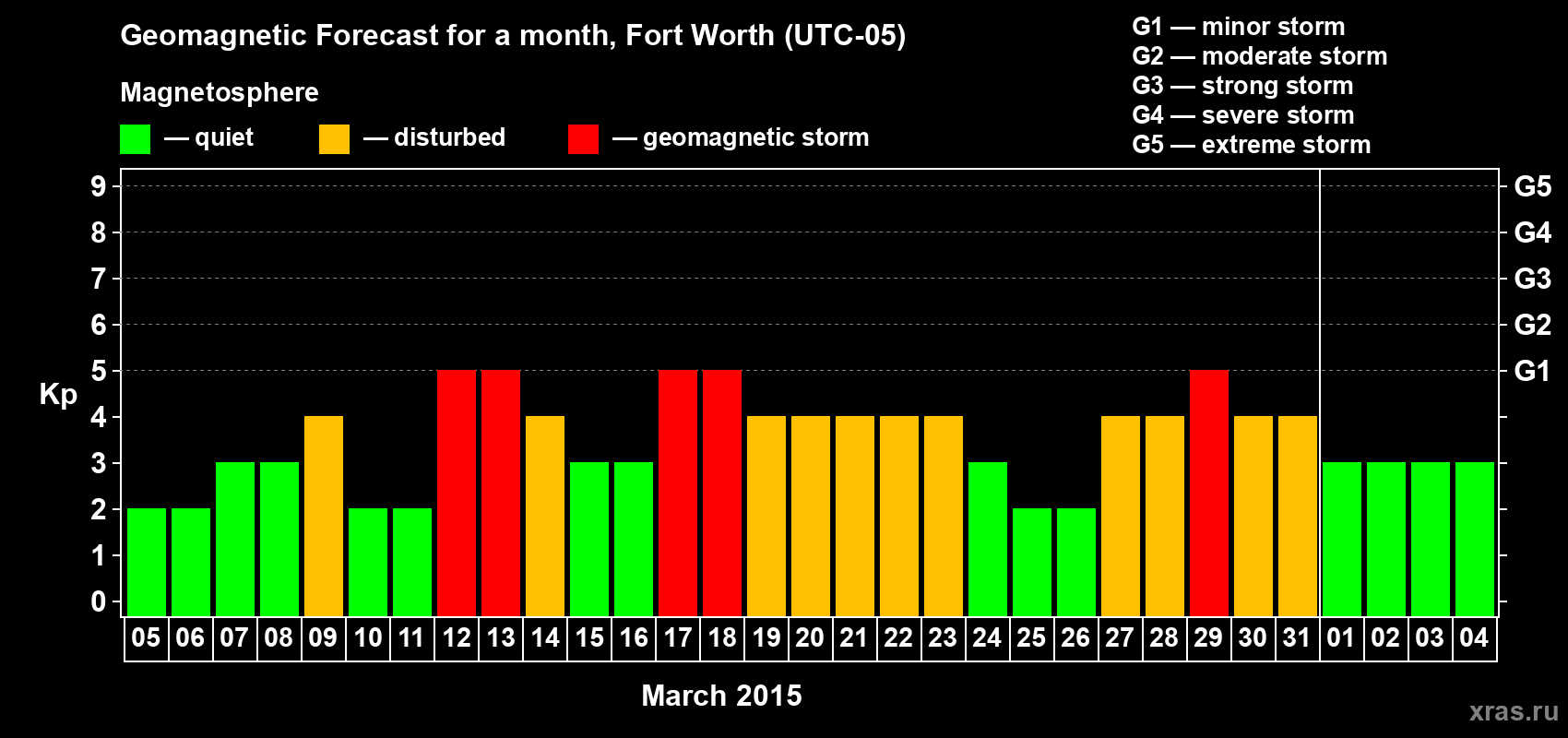This screenshot has height=738, width=1568.
Task: Select the green bar for April 04
Action: pyautogui.click(x=1475, y=540)
